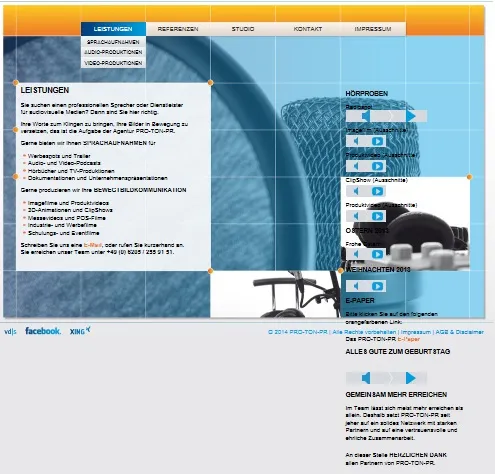Play the Radiospot audio sample

(411, 116)
